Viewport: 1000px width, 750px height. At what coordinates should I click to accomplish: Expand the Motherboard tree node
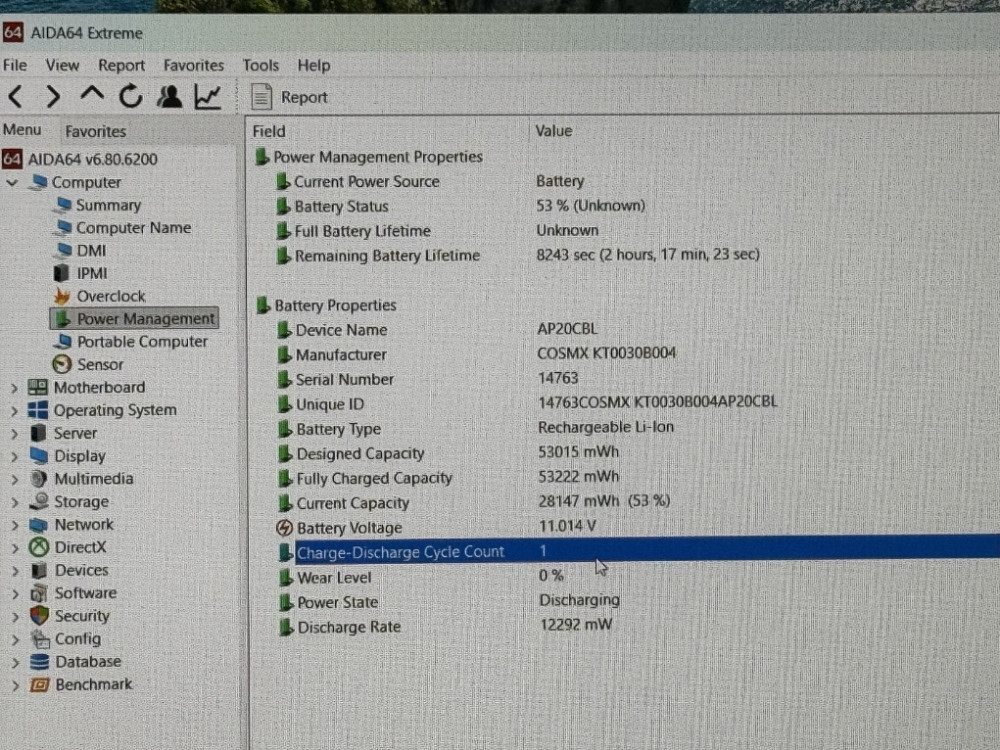[14, 388]
